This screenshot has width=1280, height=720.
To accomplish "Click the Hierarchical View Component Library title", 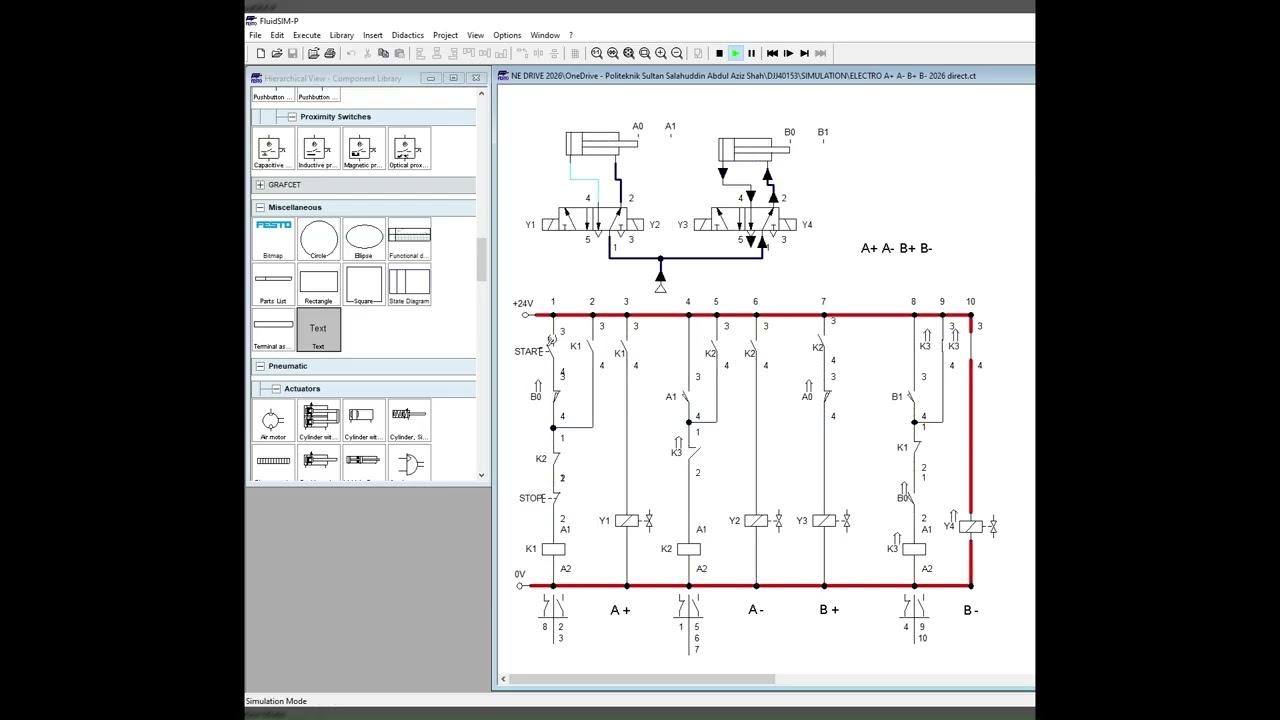I will pyautogui.click(x=333, y=78).
